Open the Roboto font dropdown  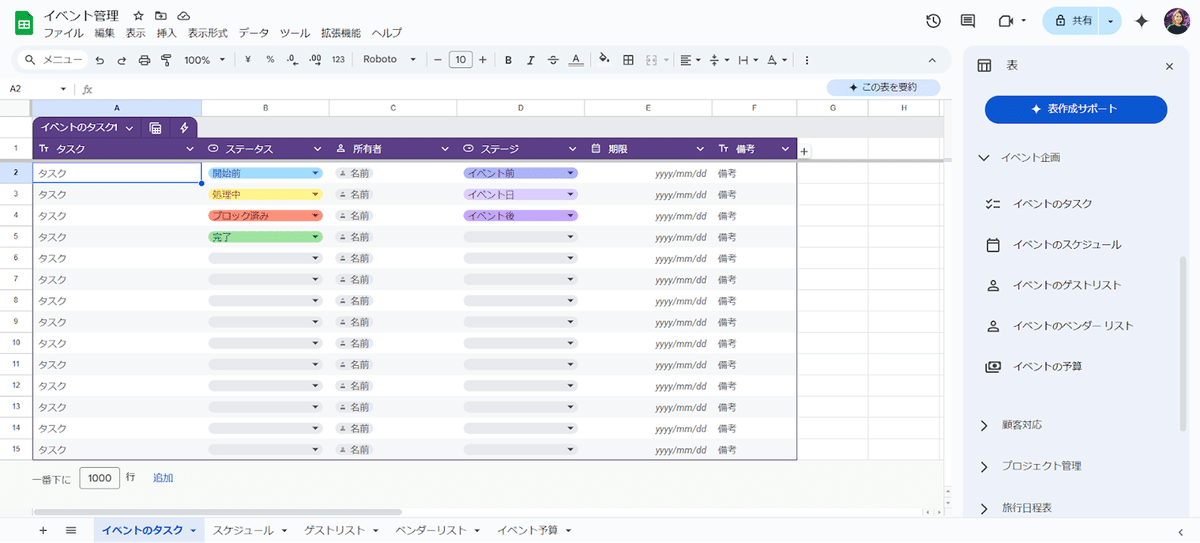click(390, 60)
